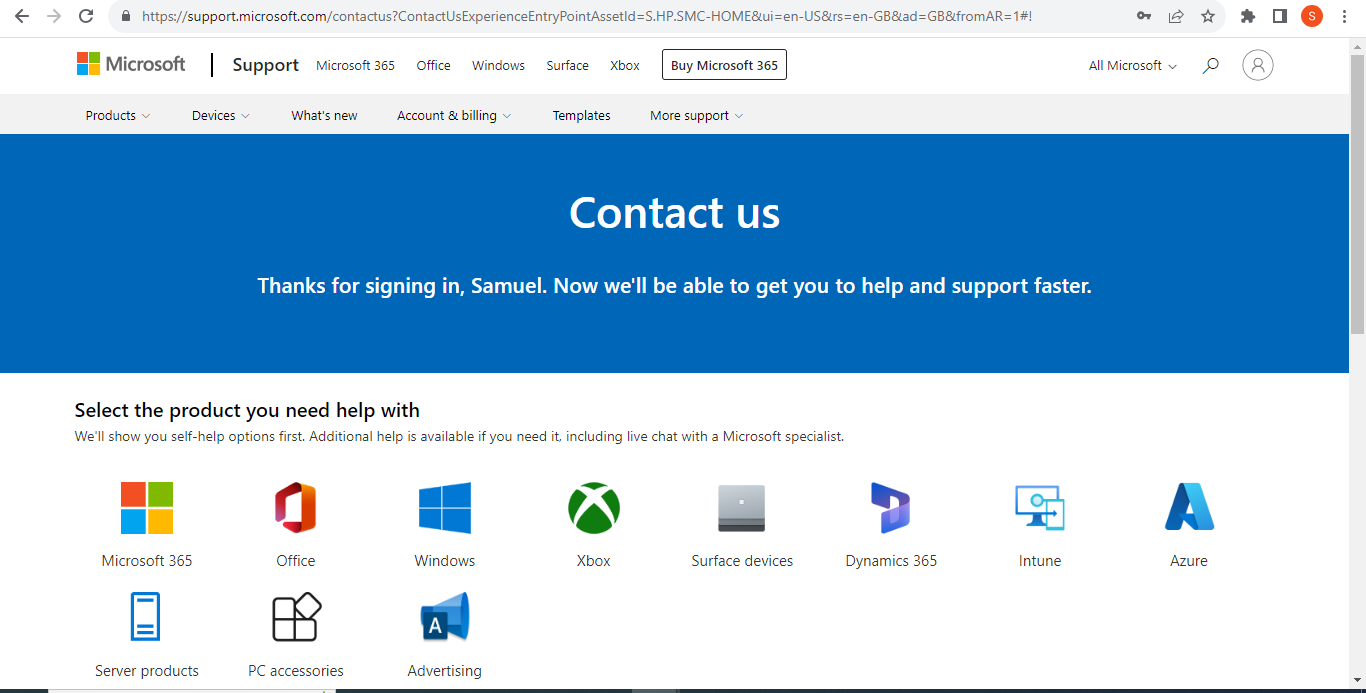
Task: Select the Windows product icon
Action: pyautogui.click(x=445, y=508)
